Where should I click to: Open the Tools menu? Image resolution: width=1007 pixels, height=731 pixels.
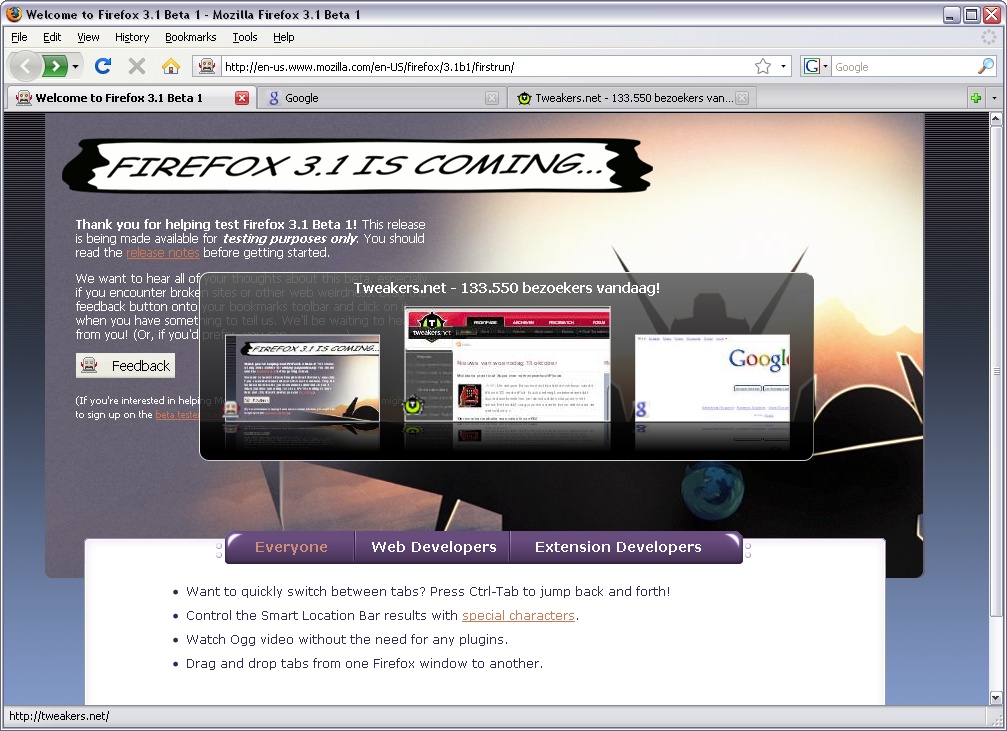pos(245,37)
